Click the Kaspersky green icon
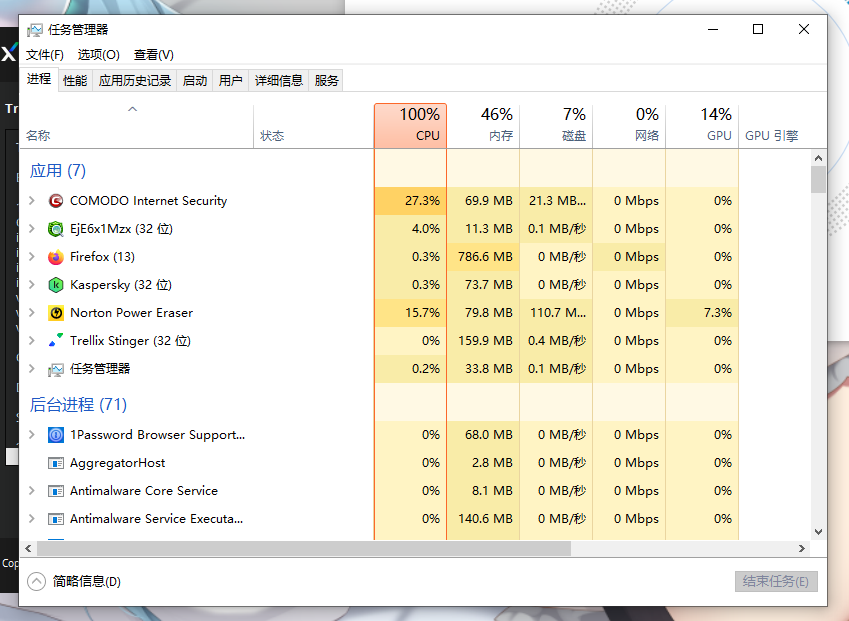Screen dimensions: 849x621 pos(56,285)
